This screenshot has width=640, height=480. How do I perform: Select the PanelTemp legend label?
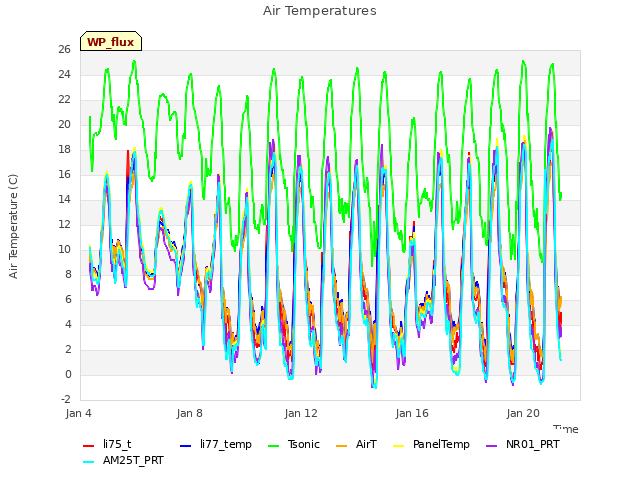(x=441, y=444)
